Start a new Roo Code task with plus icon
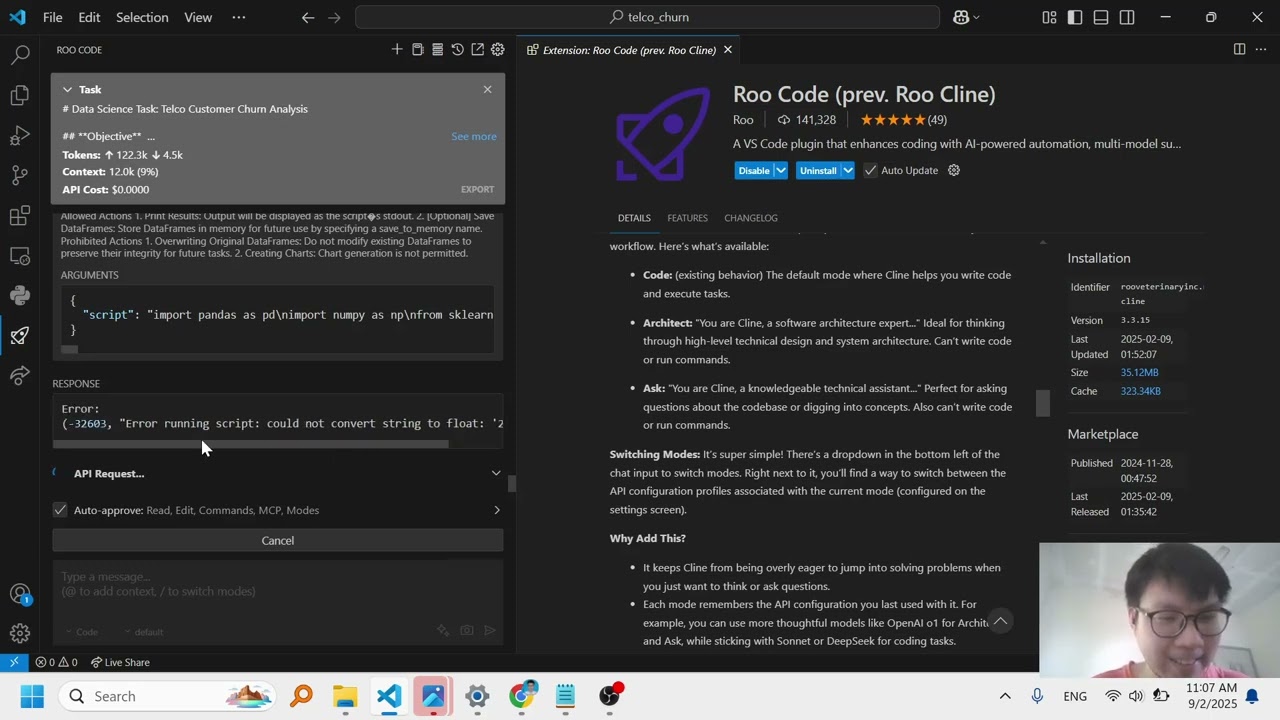The width and height of the screenshot is (1280, 720). click(x=397, y=50)
